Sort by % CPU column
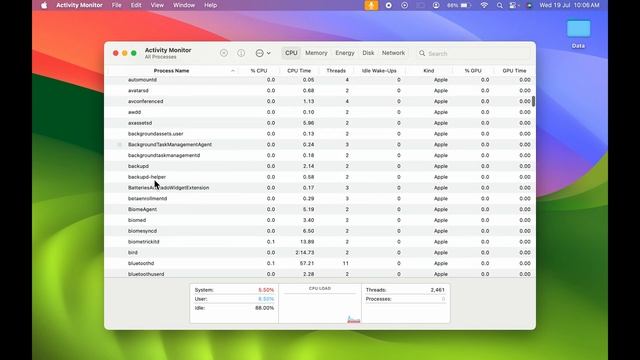 259,71
